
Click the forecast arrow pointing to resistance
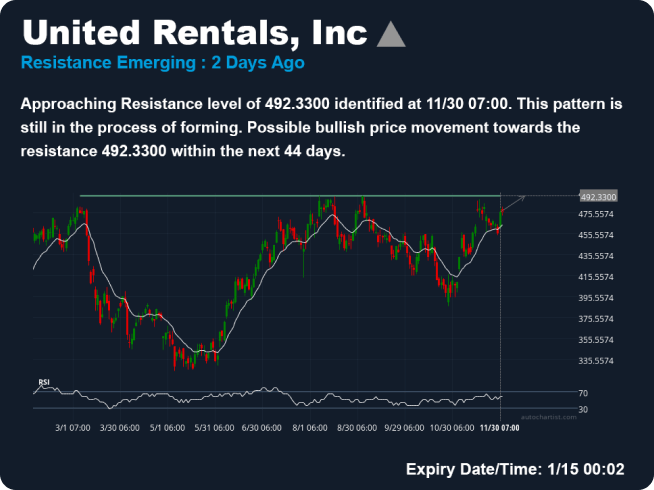pyautogui.click(x=513, y=204)
